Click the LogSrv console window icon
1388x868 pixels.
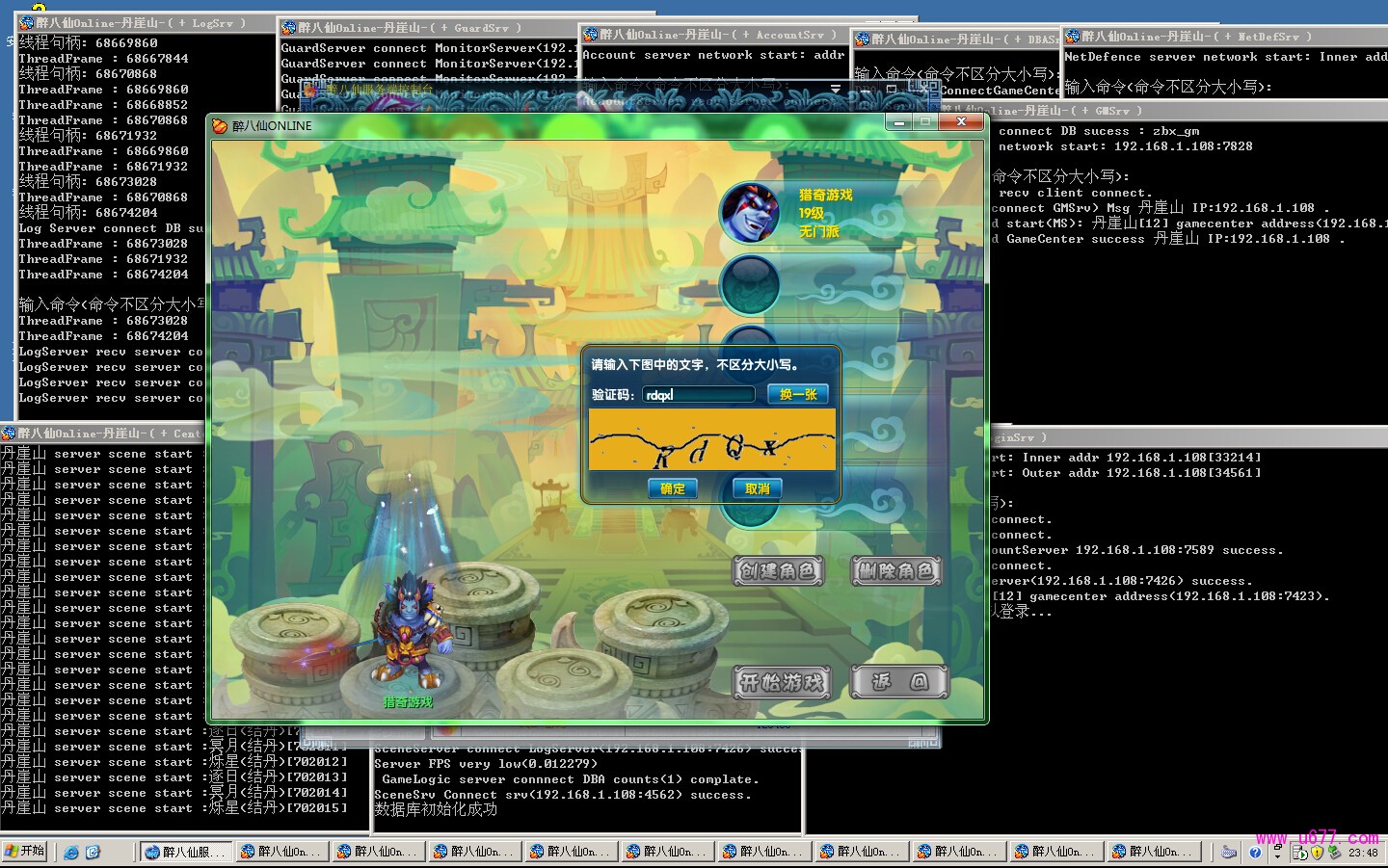pyautogui.click(x=26, y=22)
